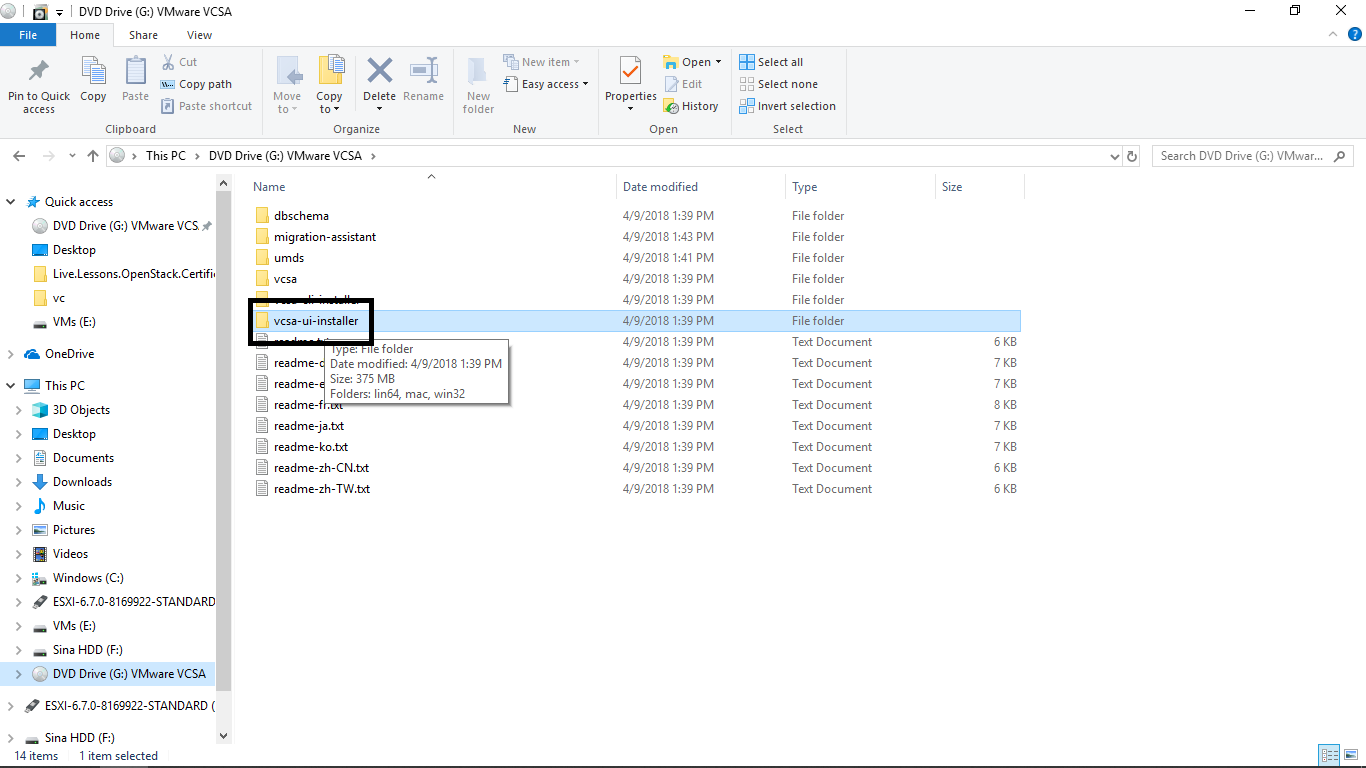Select the migration-assistant folder

324,237
